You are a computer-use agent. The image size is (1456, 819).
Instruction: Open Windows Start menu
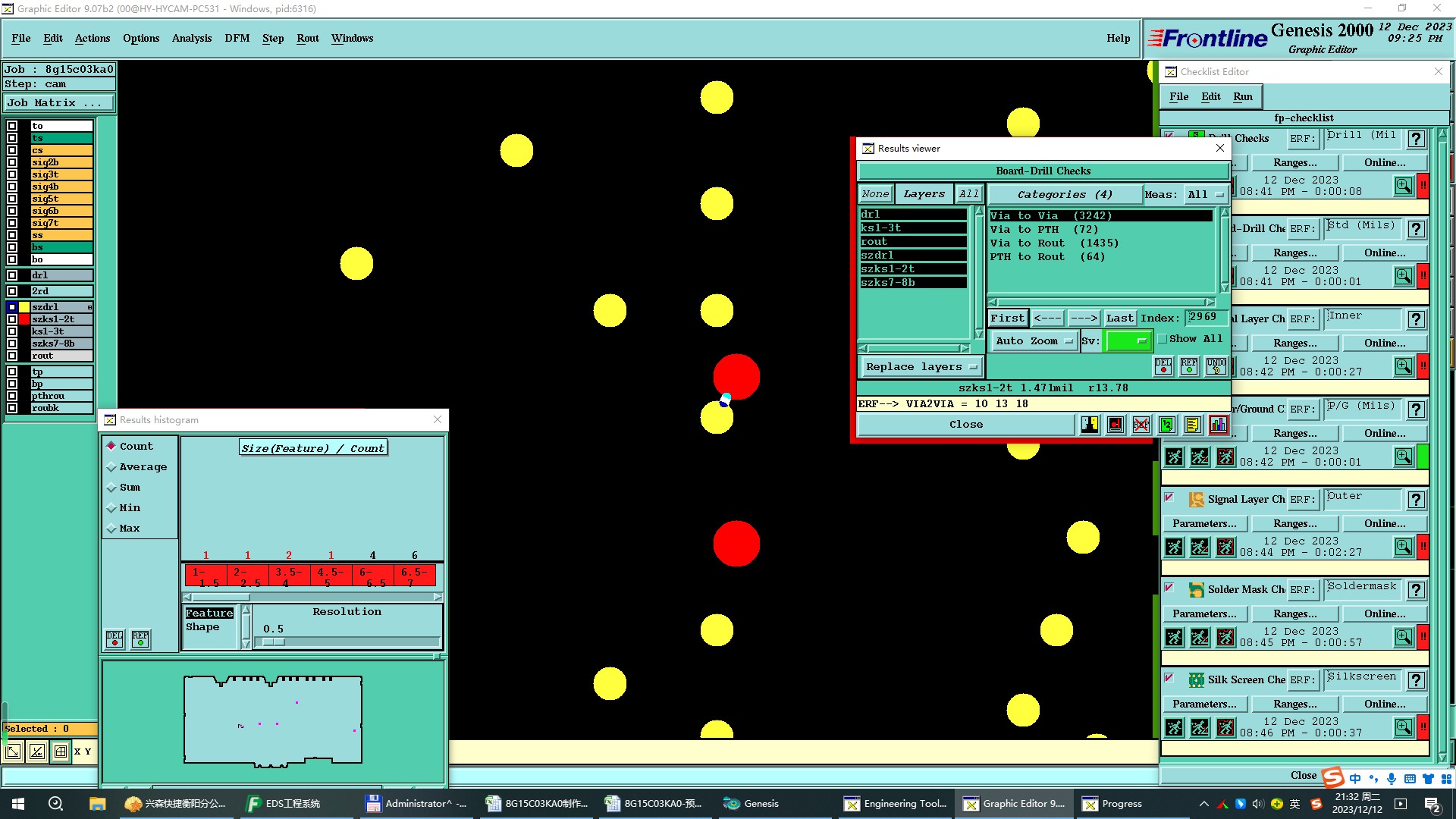[x=18, y=804]
